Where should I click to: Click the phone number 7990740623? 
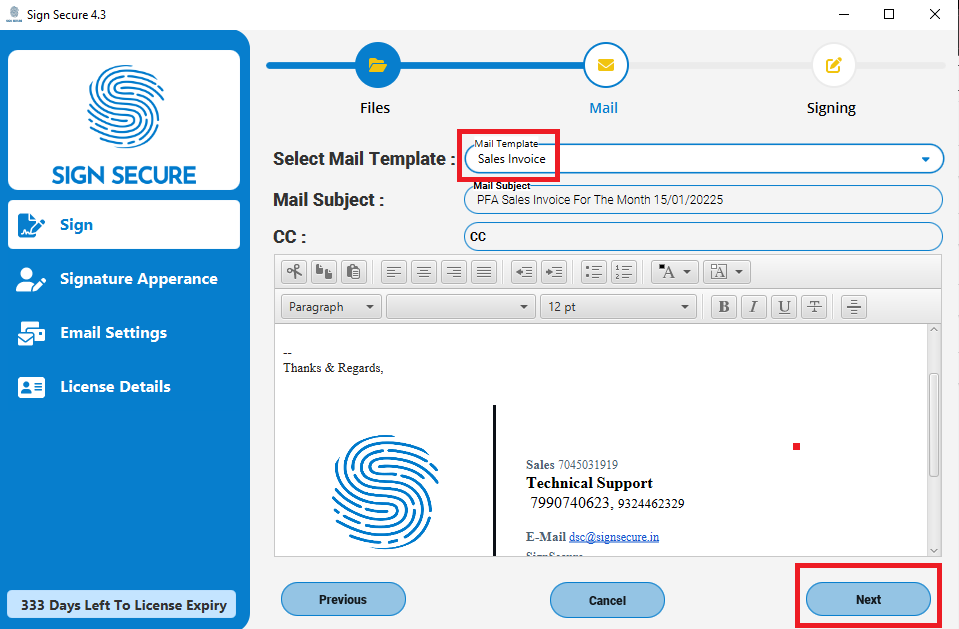570,503
